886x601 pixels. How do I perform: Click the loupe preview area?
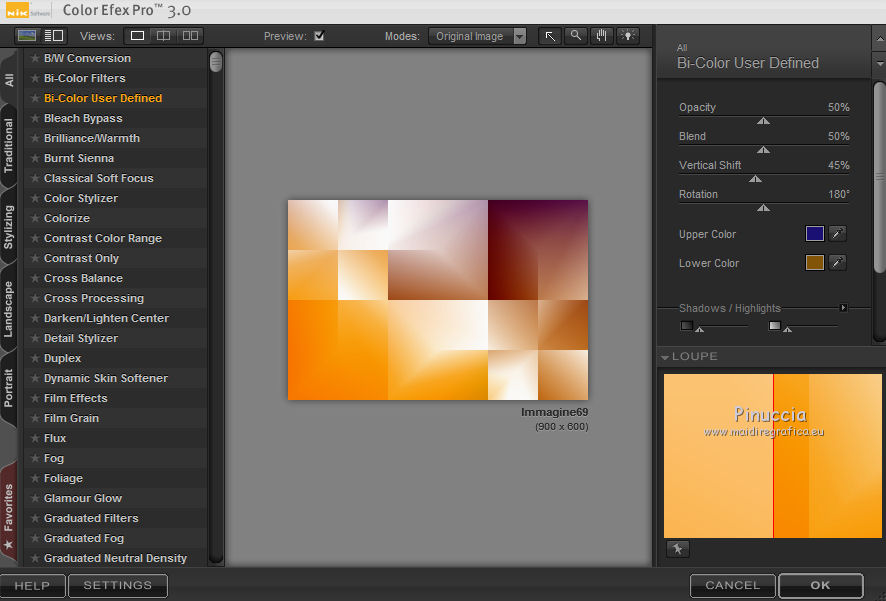coord(772,456)
